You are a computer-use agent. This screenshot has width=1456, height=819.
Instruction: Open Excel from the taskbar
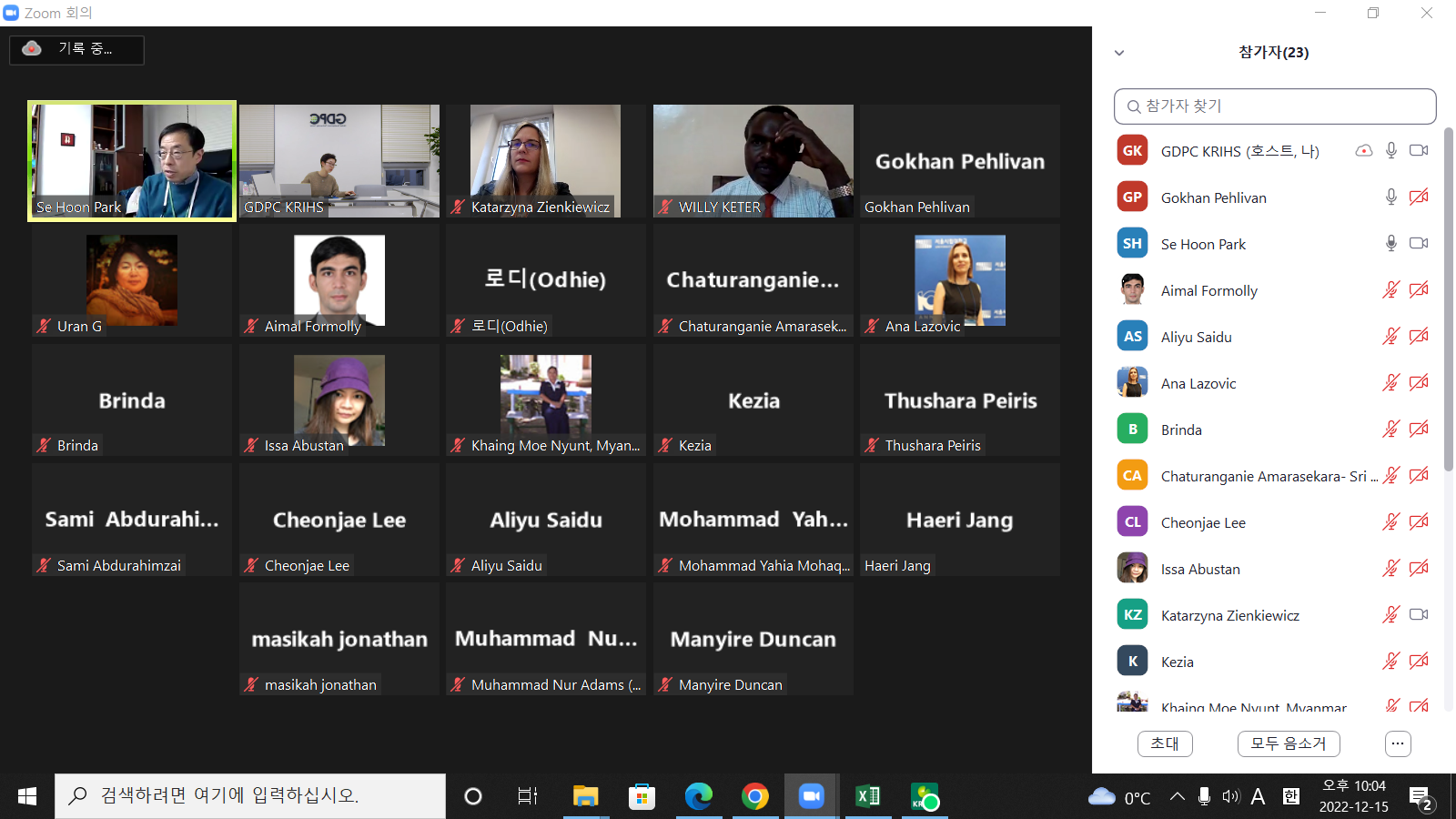tap(867, 795)
